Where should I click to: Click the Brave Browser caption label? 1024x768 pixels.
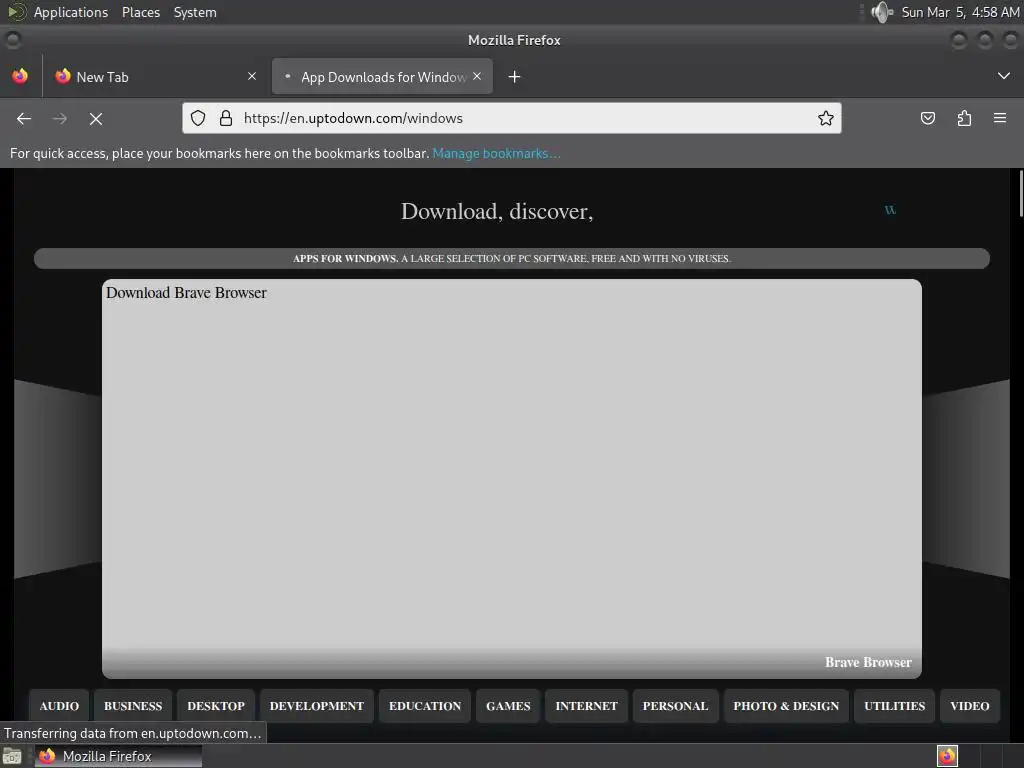(x=868, y=662)
